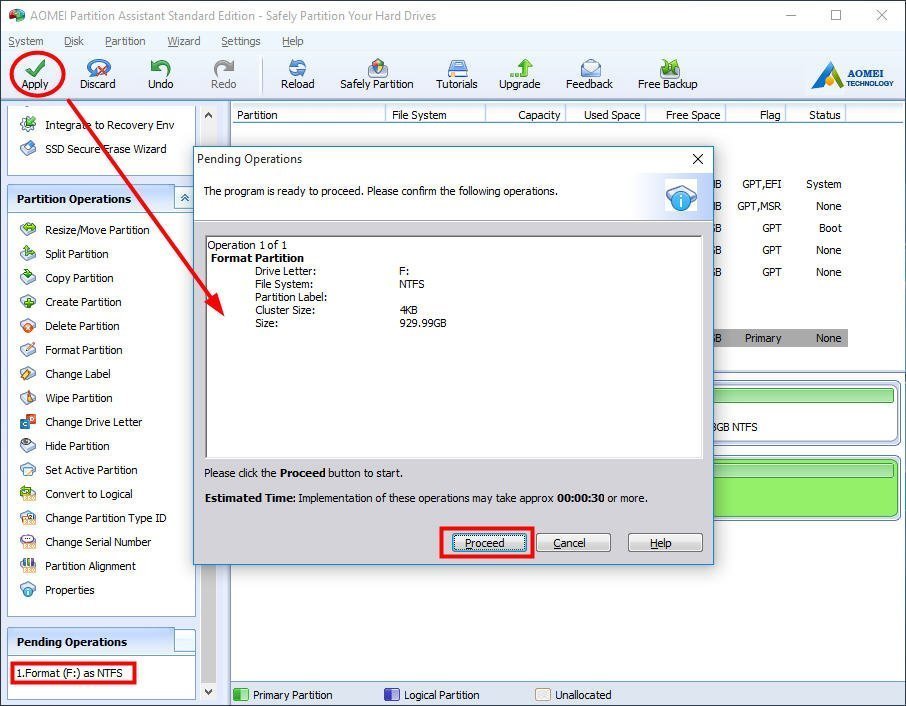Image resolution: width=906 pixels, height=706 pixels.
Task: Open Tutorials from the toolbar
Action: coord(456,75)
